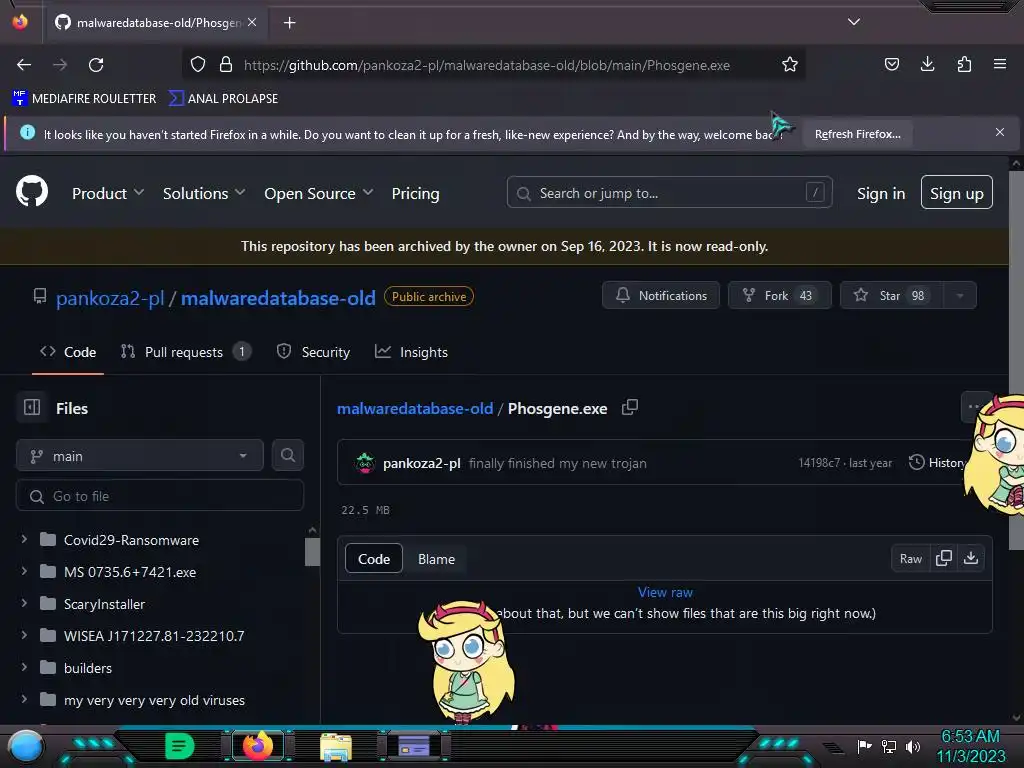Star the repository

[x=891, y=295]
